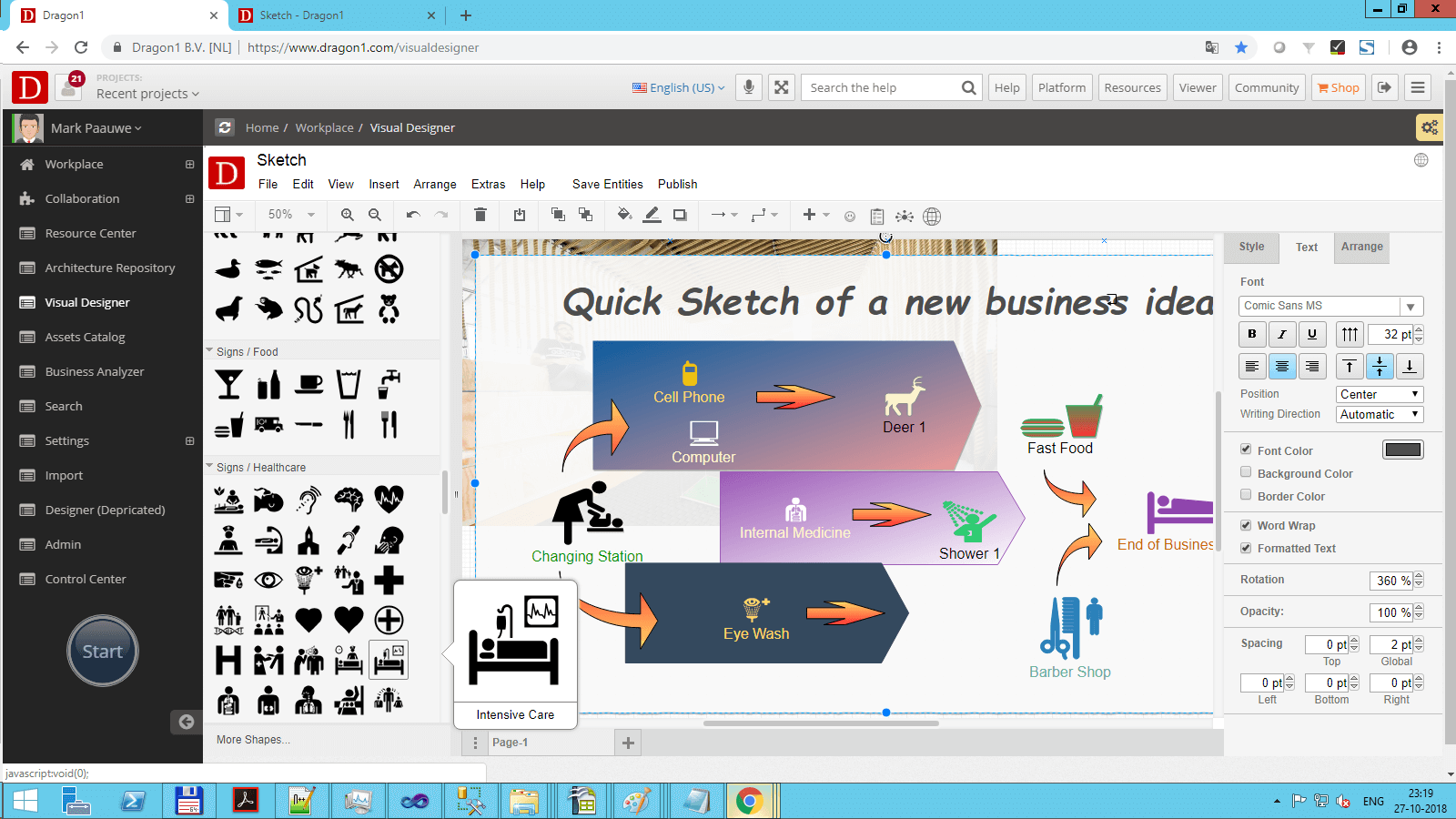
Task: Click the undo arrow icon
Action: (413, 216)
